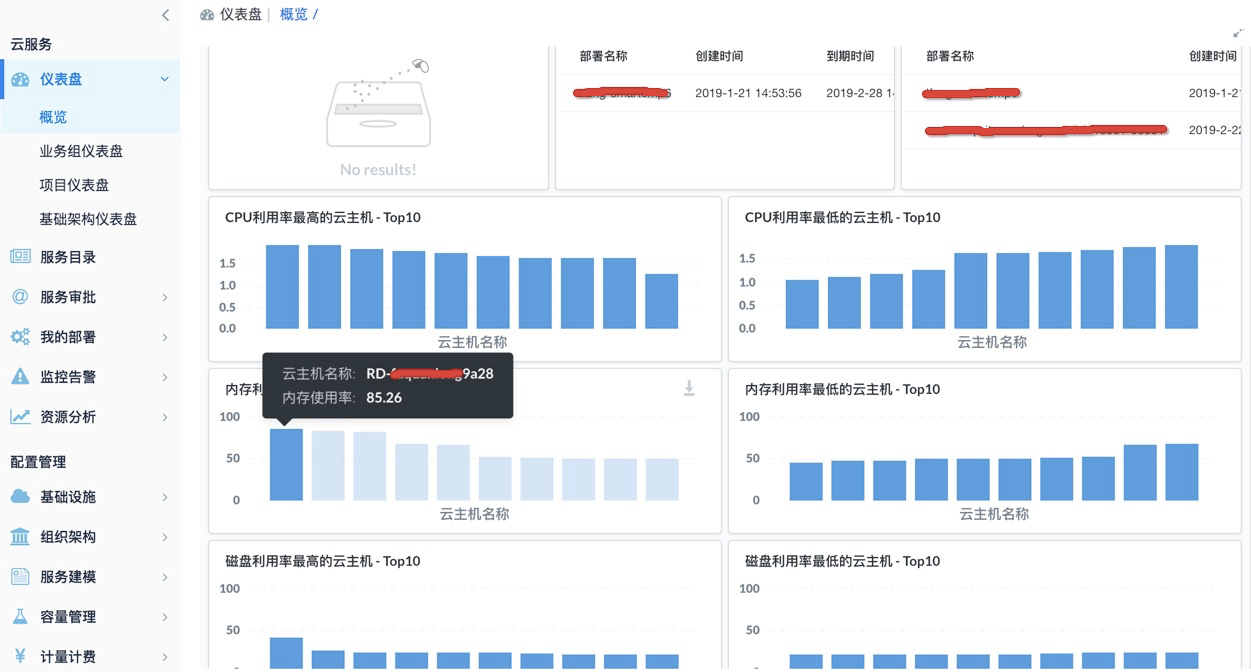Click the 容量管理 flask icon
Image resolution: width=1251 pixels, height=672 pixels.
coord(20,617)
